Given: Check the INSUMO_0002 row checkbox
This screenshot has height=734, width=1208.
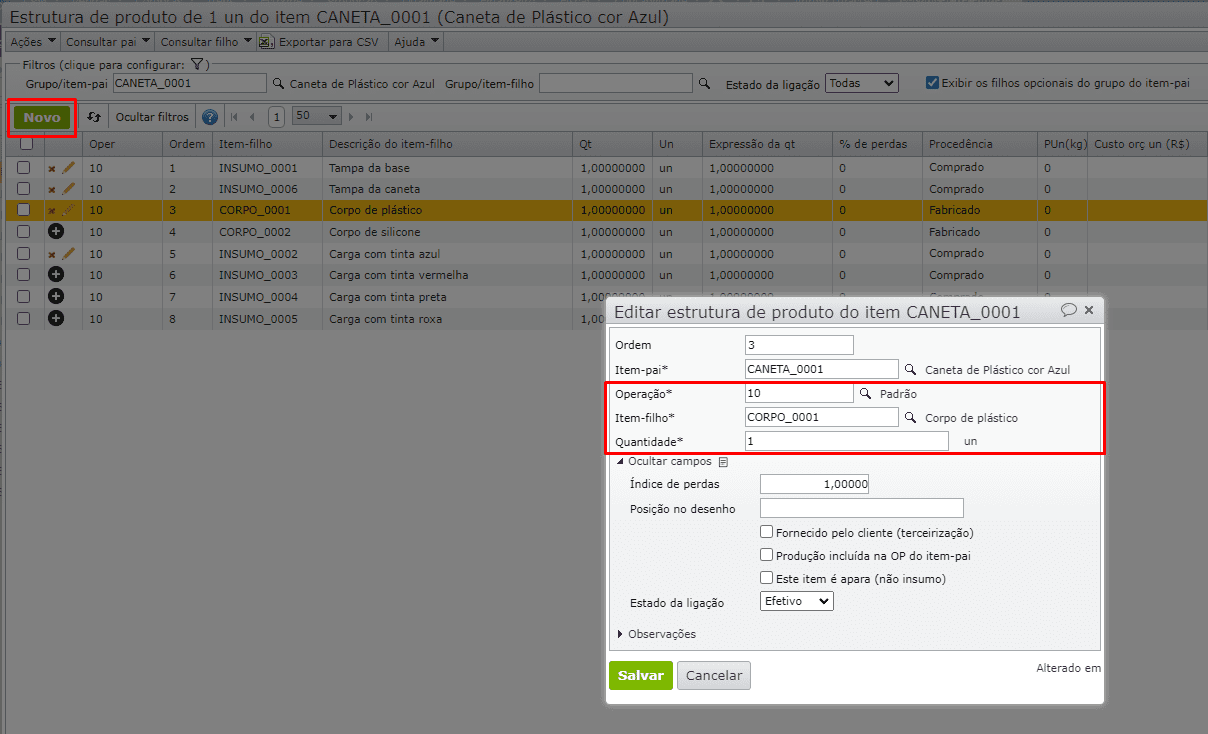Looking at the screenshot, I should [24, 254].
